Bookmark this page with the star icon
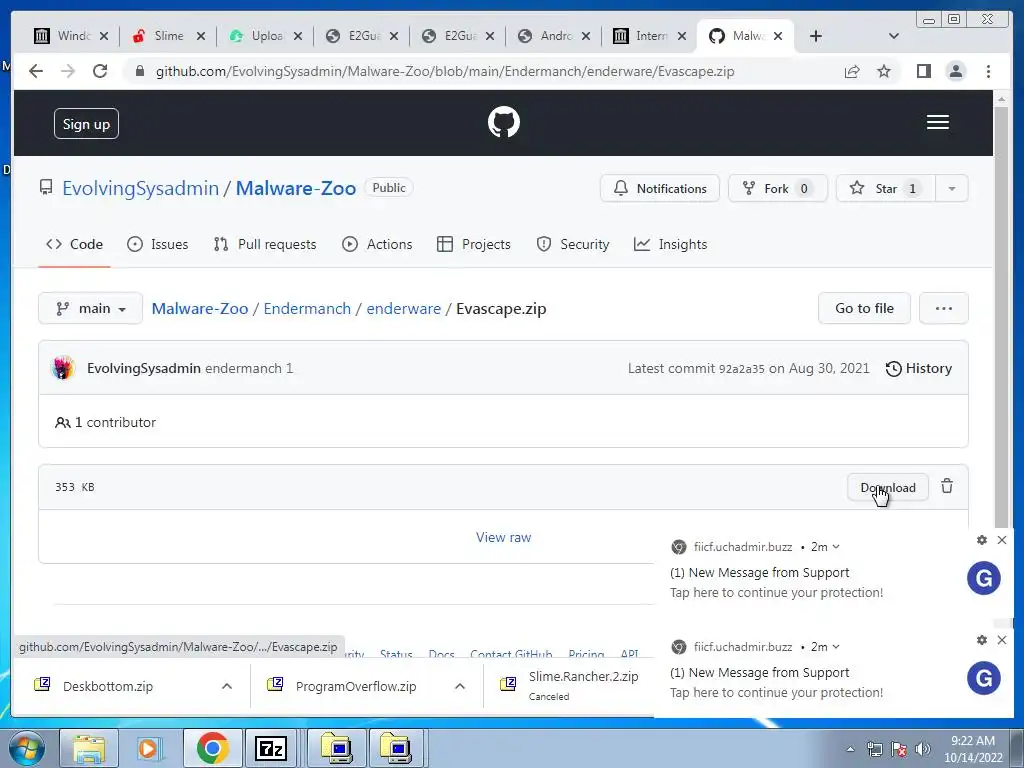Screen dimensions: 1024x768 884,71
